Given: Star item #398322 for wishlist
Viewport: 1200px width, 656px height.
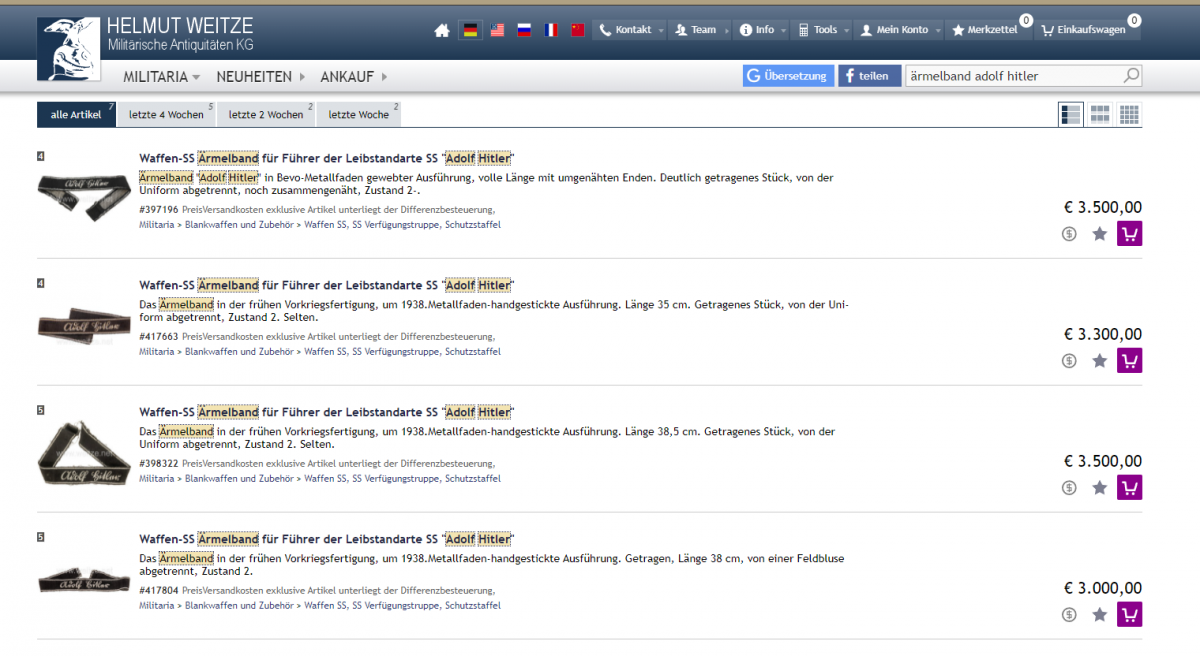Looking at the screenshot, I should tap(1100, 488).
